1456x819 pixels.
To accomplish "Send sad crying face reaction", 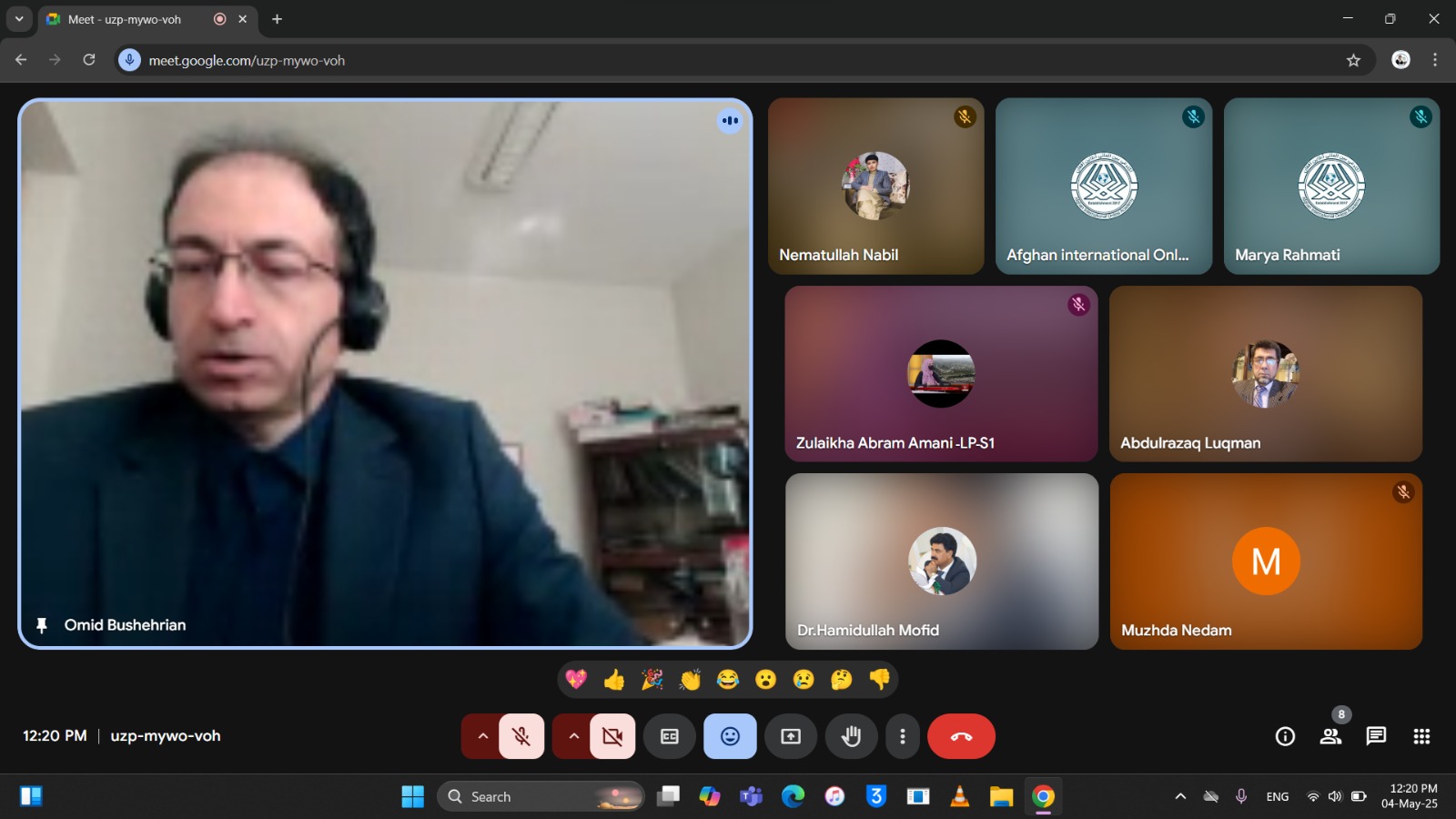I will click(x=804, y=679).
